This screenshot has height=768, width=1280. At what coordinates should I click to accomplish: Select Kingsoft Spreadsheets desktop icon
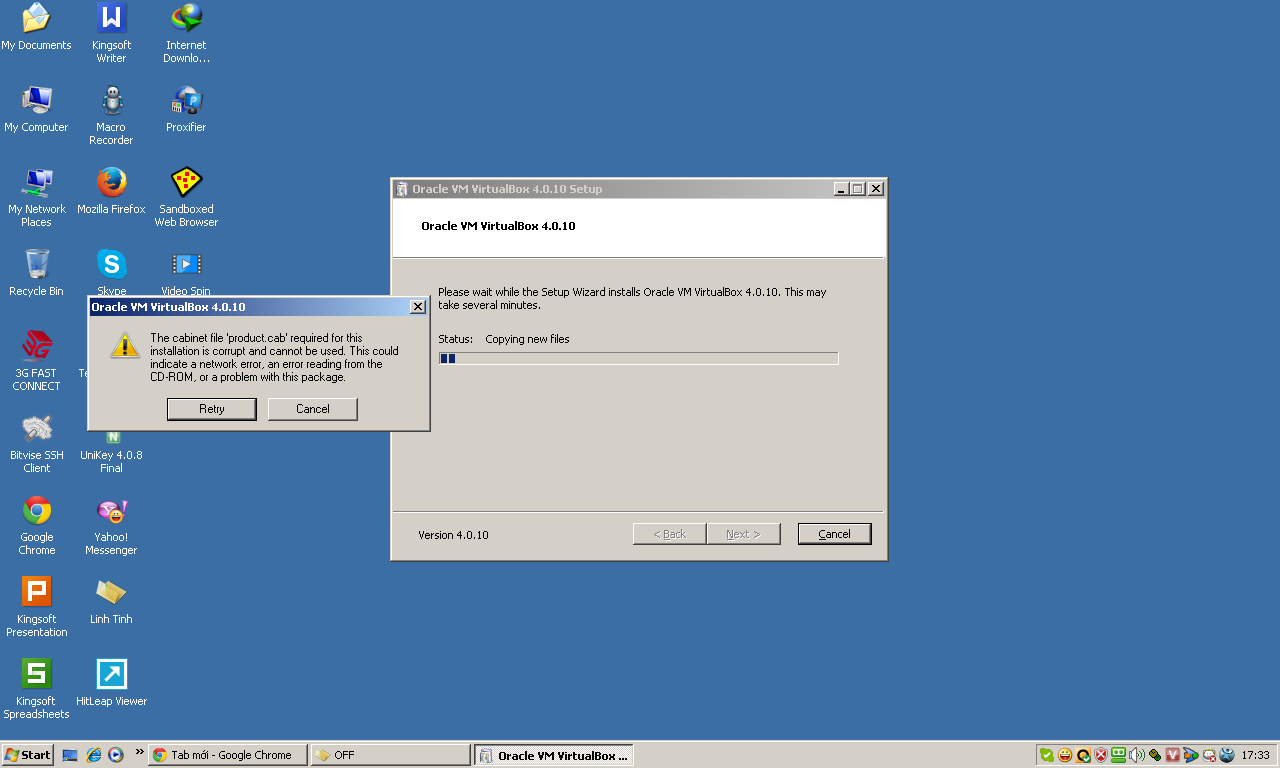tap(36, 689)
